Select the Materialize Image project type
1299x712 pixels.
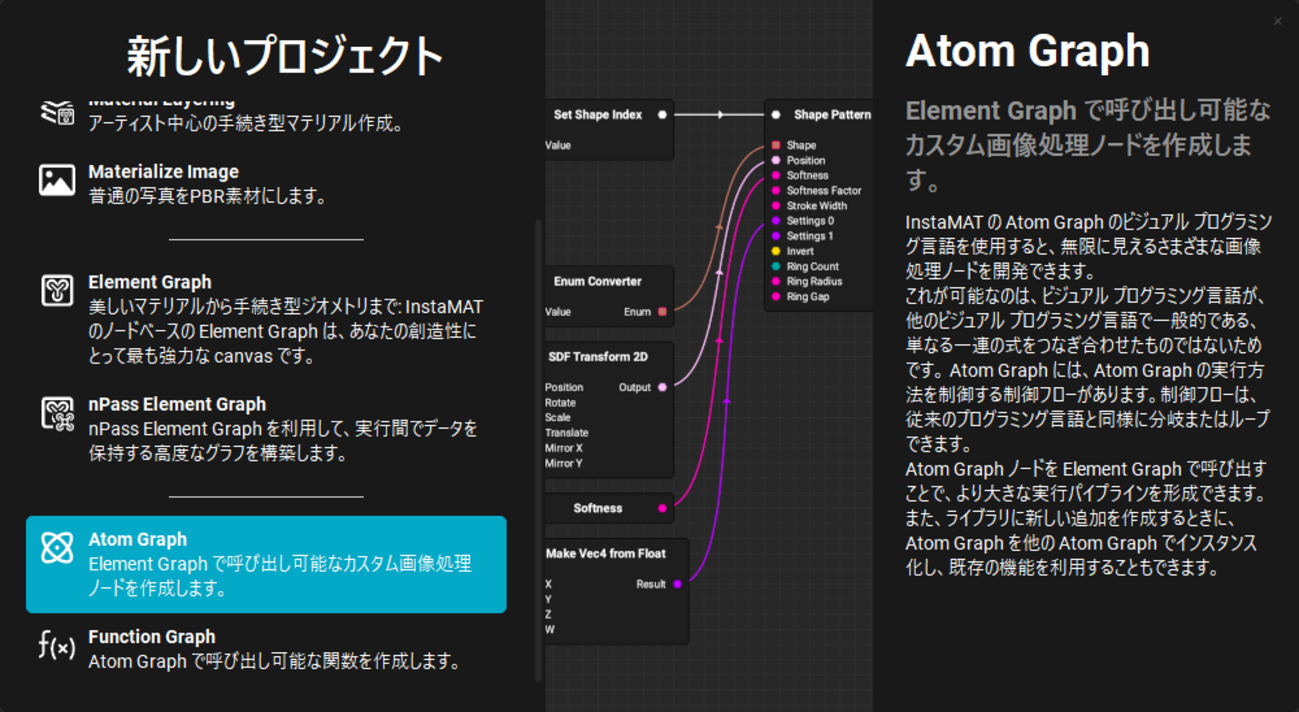click(266, 184)
